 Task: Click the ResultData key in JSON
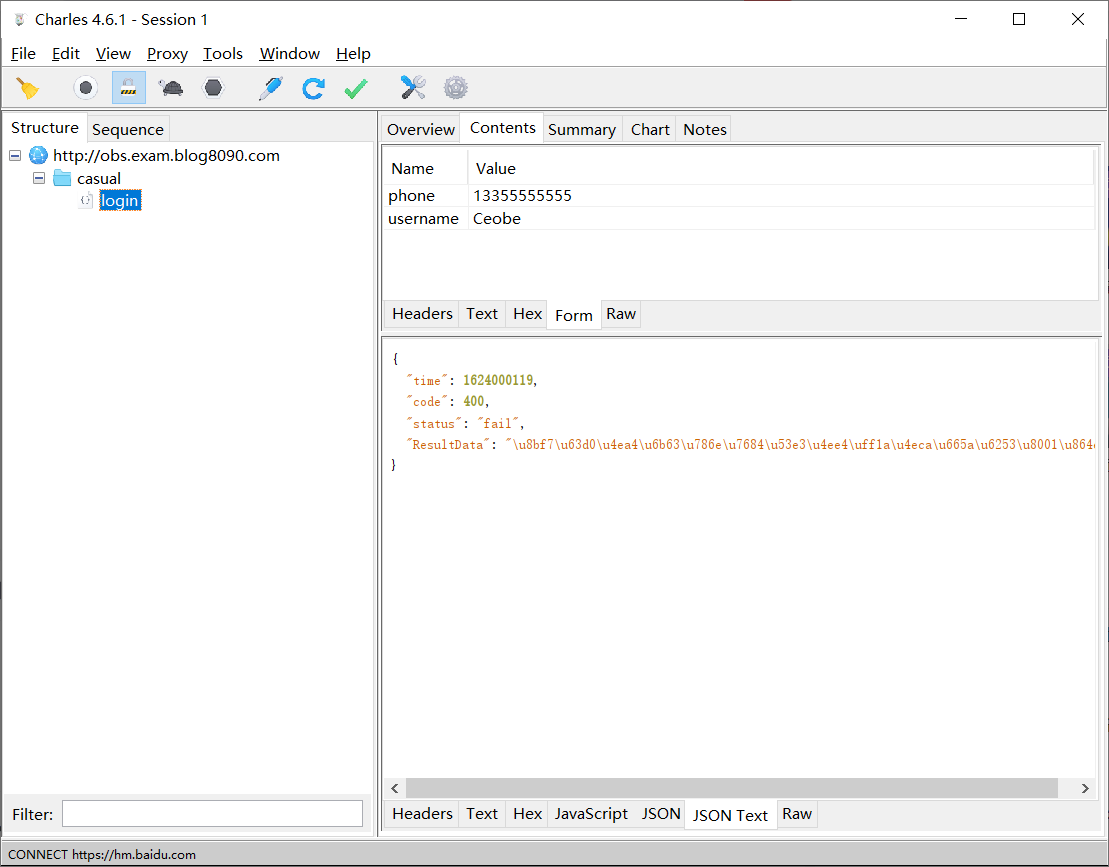(448, 444)
